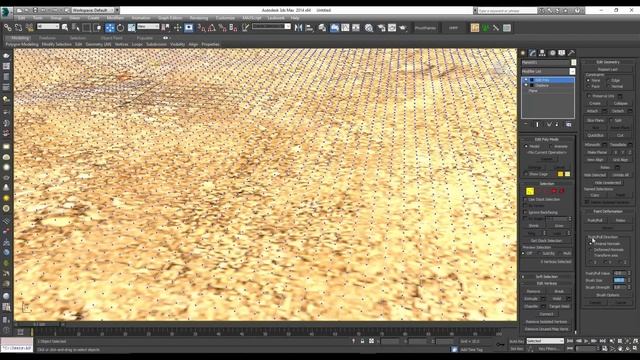Open the selection filter dropdown
The height and width of the screenshot is (360, 640).
point(48,27)
